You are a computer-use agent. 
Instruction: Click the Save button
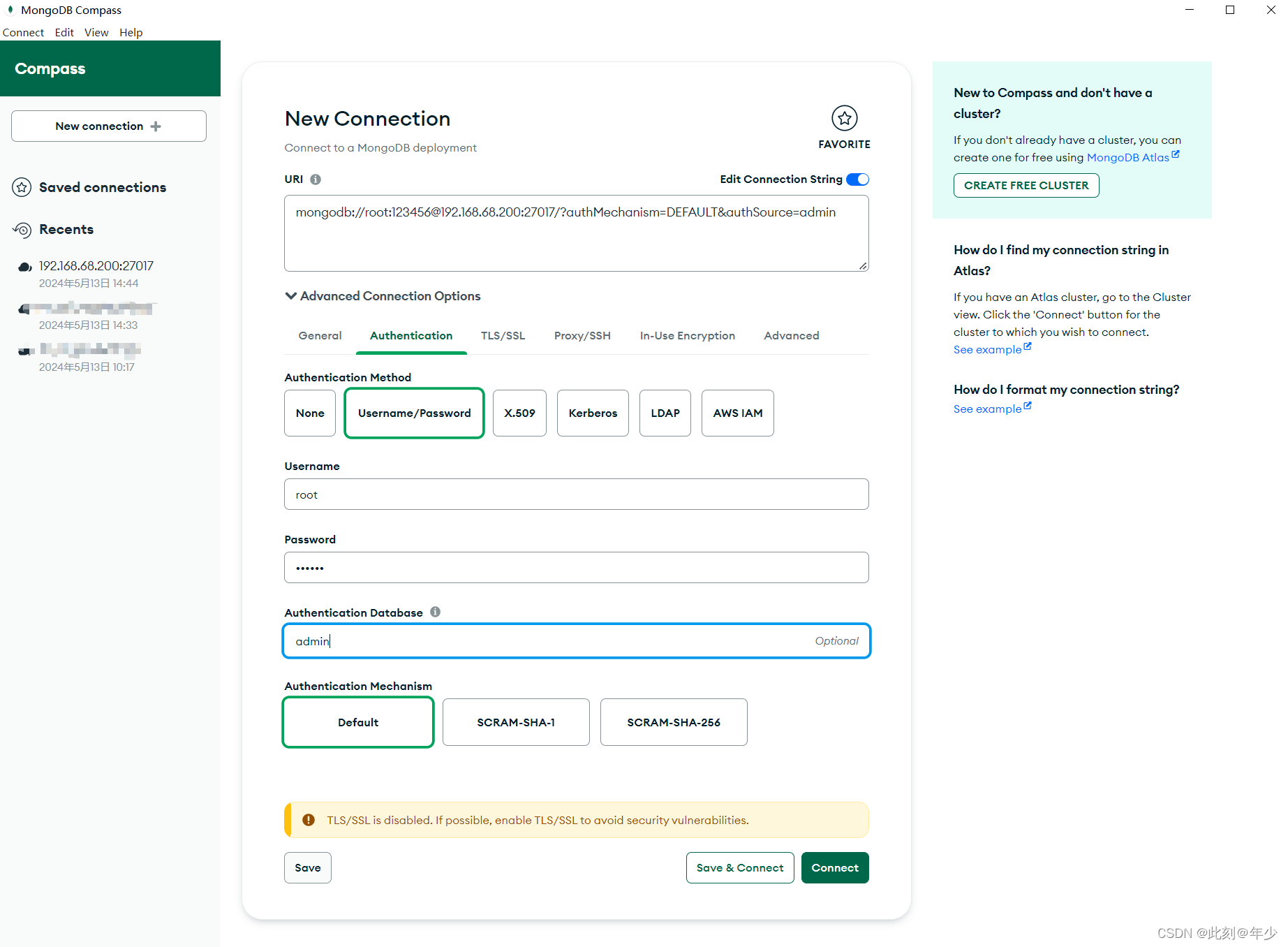308,868
